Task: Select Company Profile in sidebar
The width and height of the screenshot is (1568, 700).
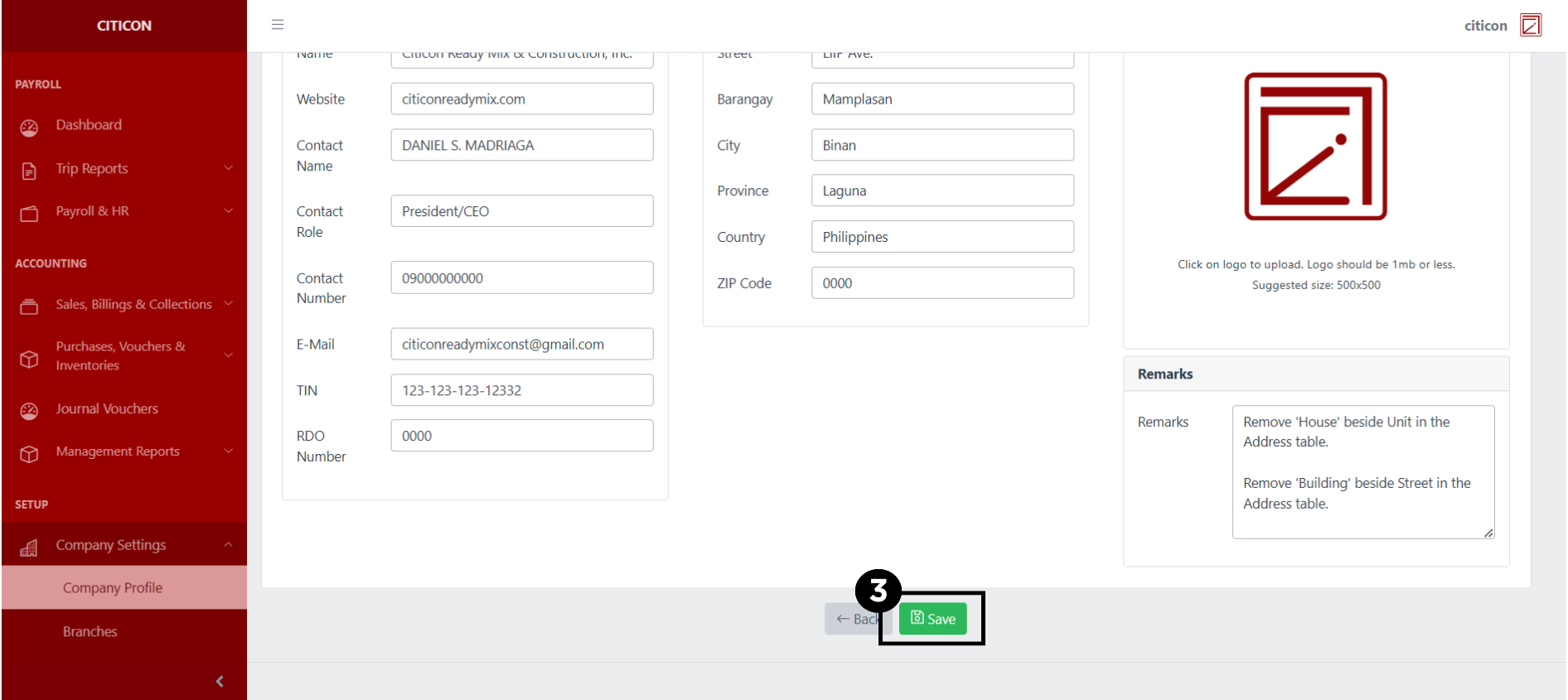Action: pyautogui.click(x=113, y=588)
